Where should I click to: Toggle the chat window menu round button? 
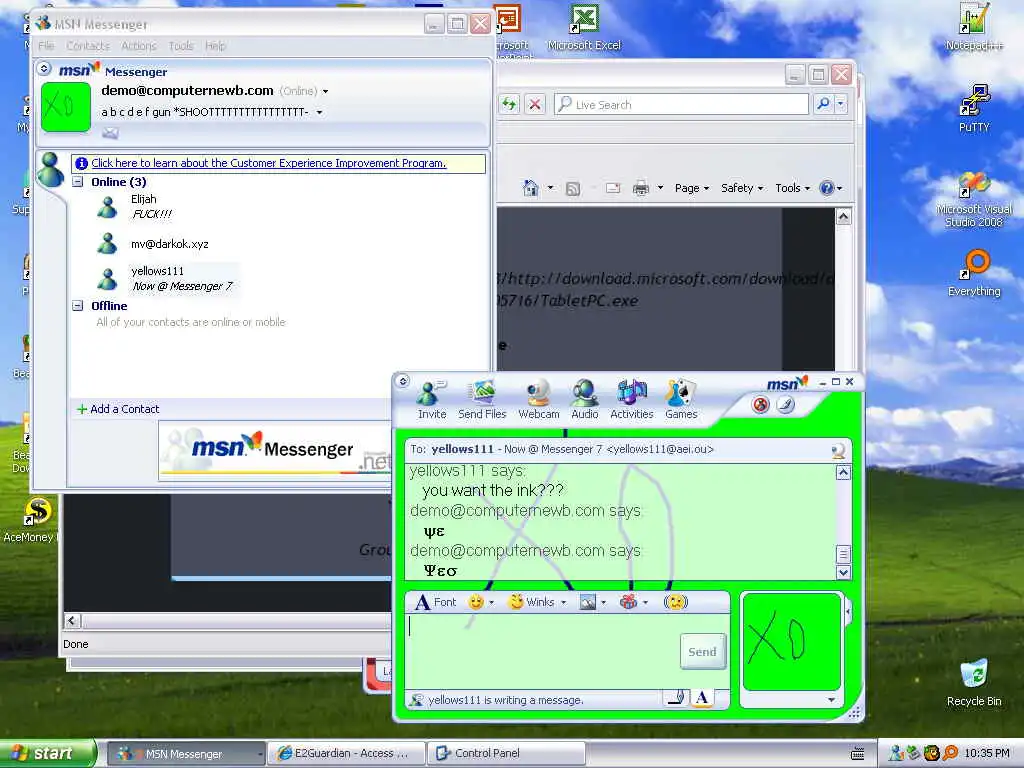coord(403,381)
